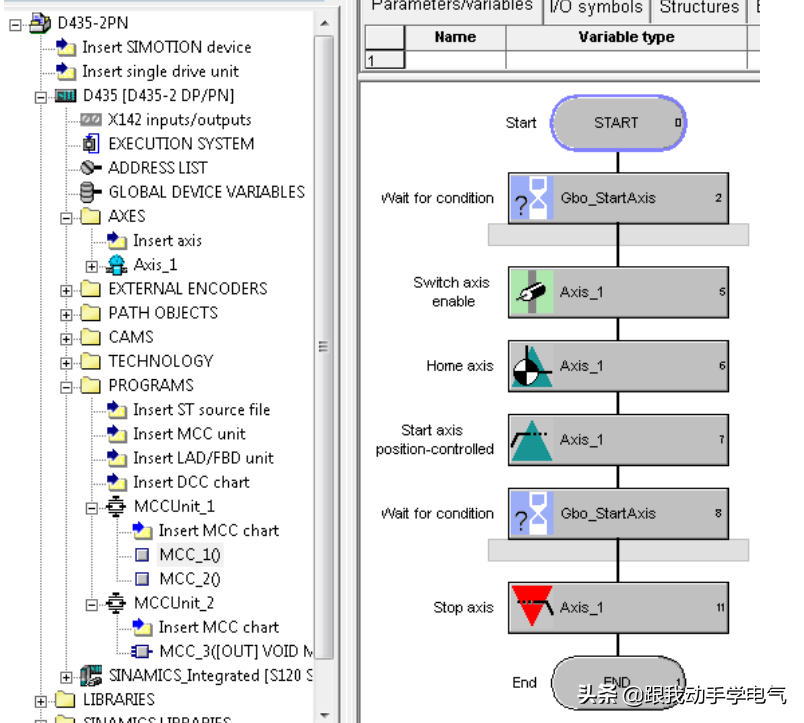The height and width of the screenshot is (723, 804).
Task: Expand the TECHNOLOGY folder
Action: (67, 362)
